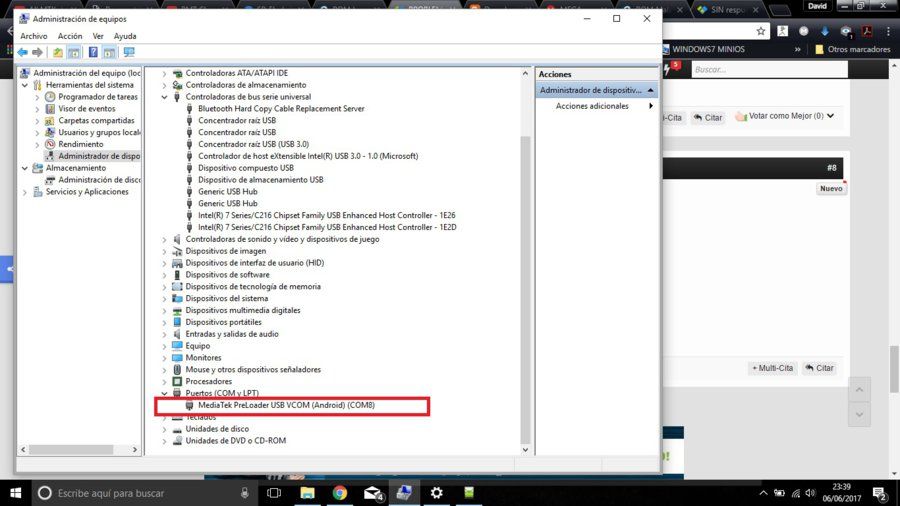Select Administrador de dispositivos in left tree
This screenshot has width=900, height=506.
pos(99,156)
